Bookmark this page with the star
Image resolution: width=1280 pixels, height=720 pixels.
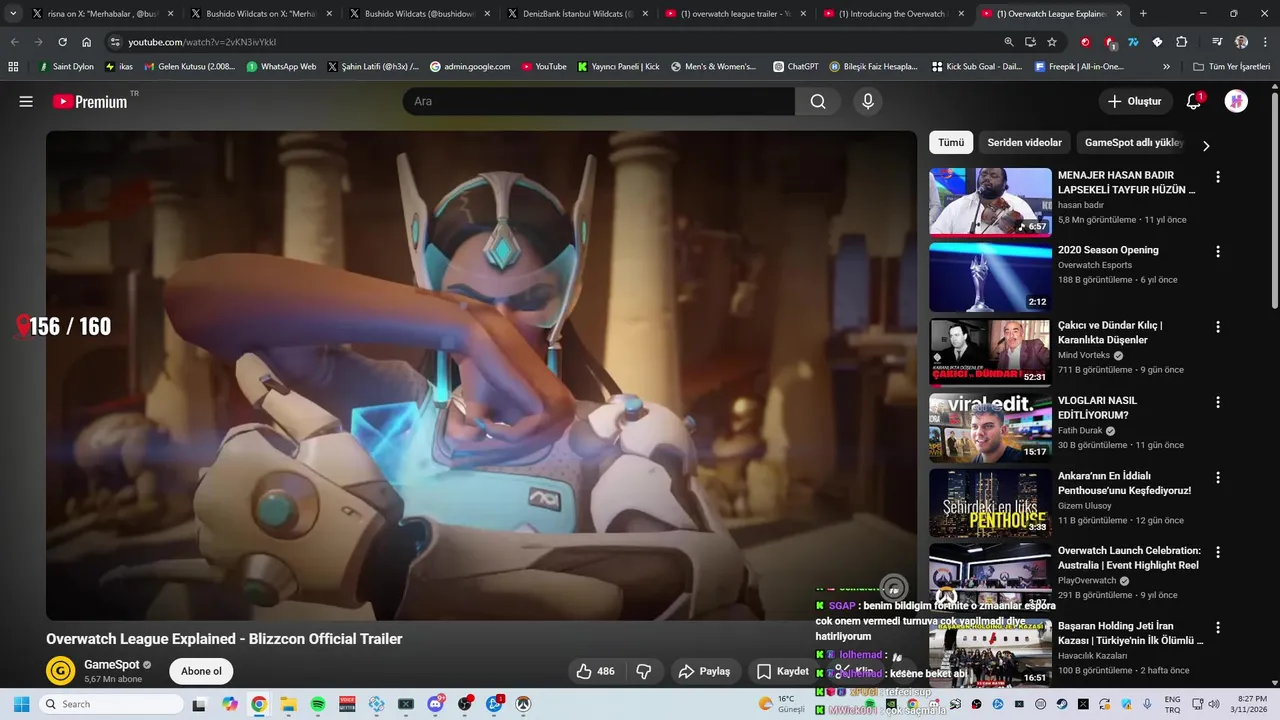tap(1052, 42)
